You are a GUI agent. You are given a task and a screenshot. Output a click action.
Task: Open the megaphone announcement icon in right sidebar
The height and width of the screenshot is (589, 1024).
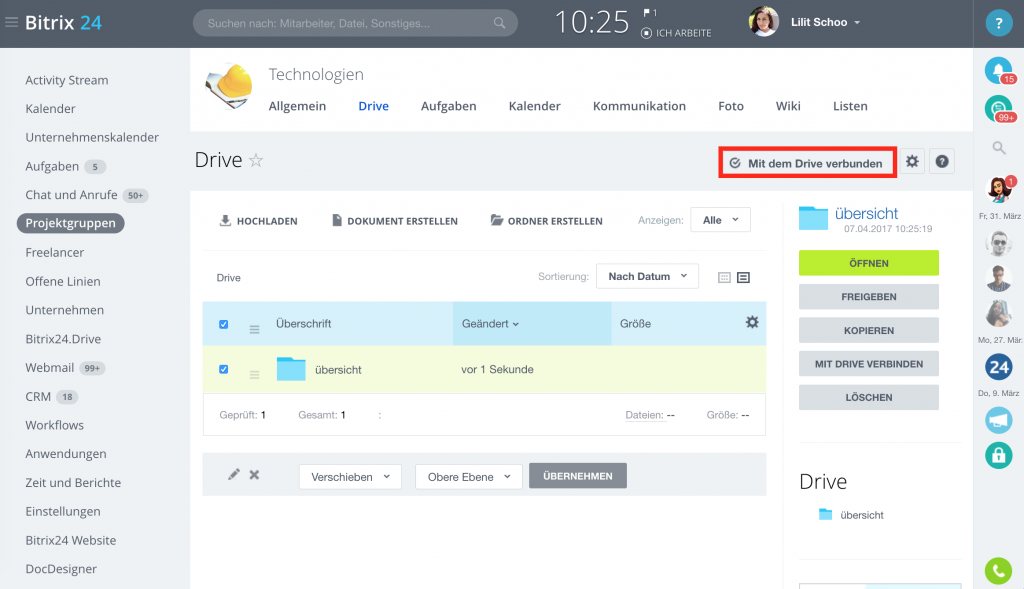[999, 420]
